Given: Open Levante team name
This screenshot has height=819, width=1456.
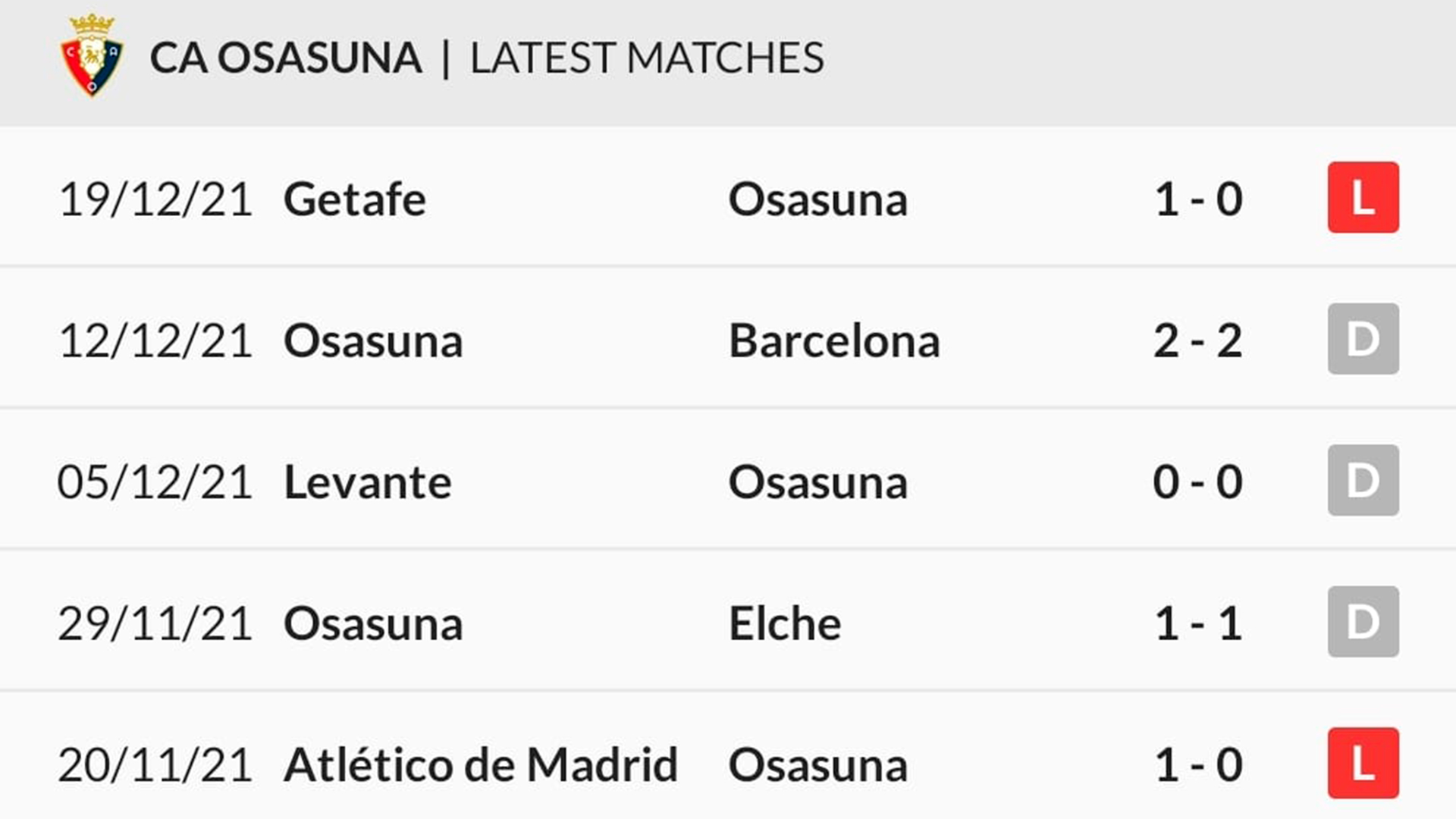Looking at the screenshot, I should pos(367,482).
